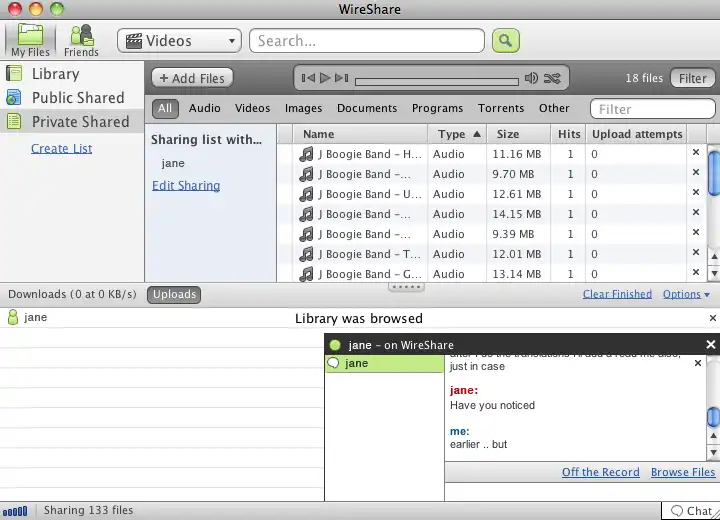Viewport: 720px width, 520px height.
Task: Click the Clear Finished link
Action: tap(617, 294)
